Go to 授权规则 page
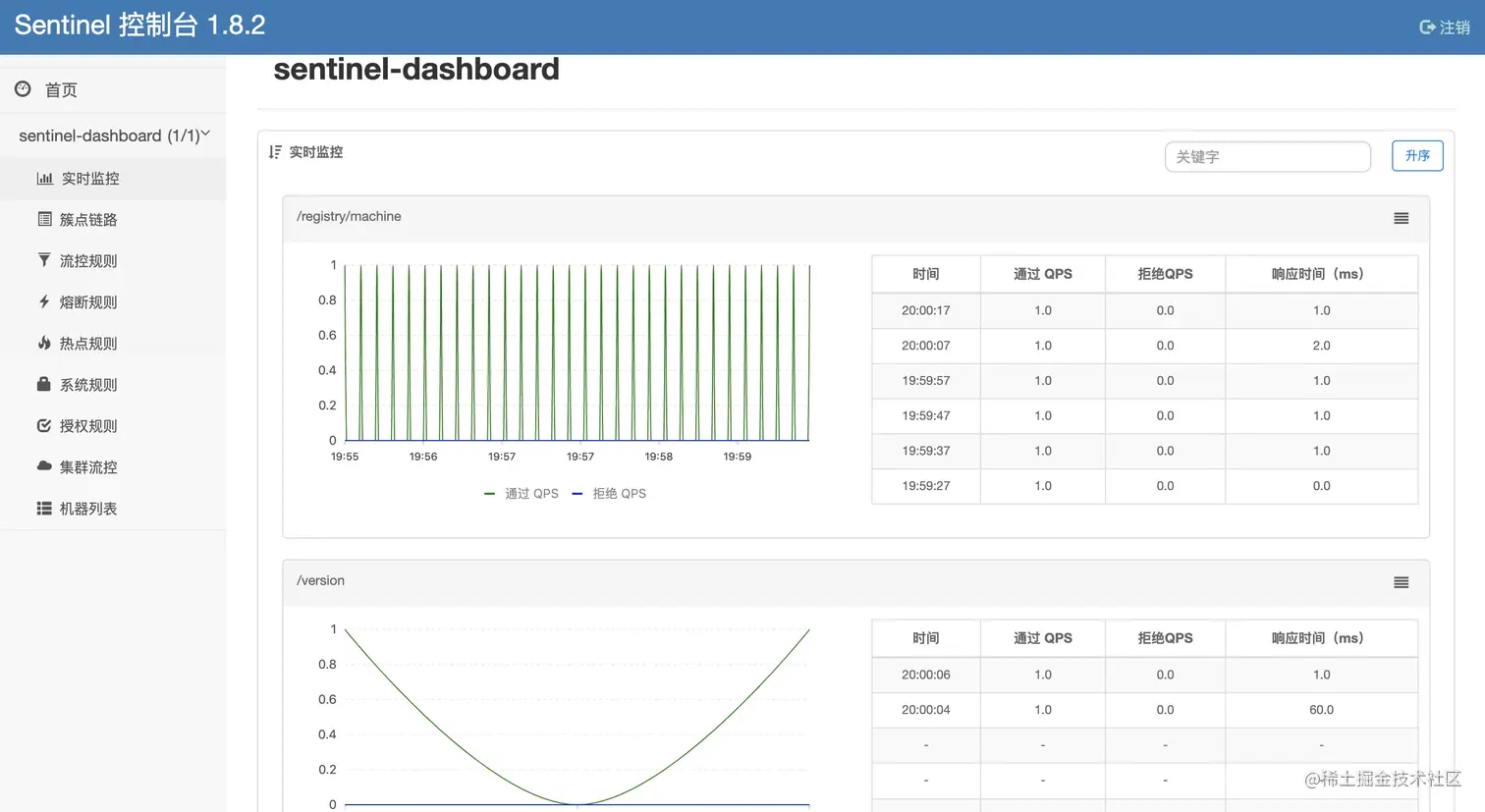This screenshot has width=1485, height=812. click(x=113, y=425)
